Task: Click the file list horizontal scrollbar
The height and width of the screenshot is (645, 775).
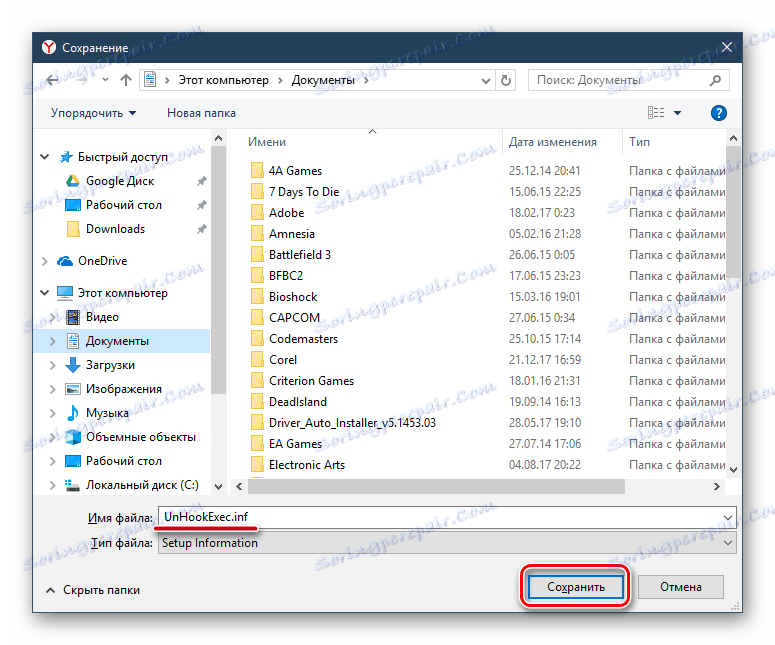Action: click(x=436, y=486)
